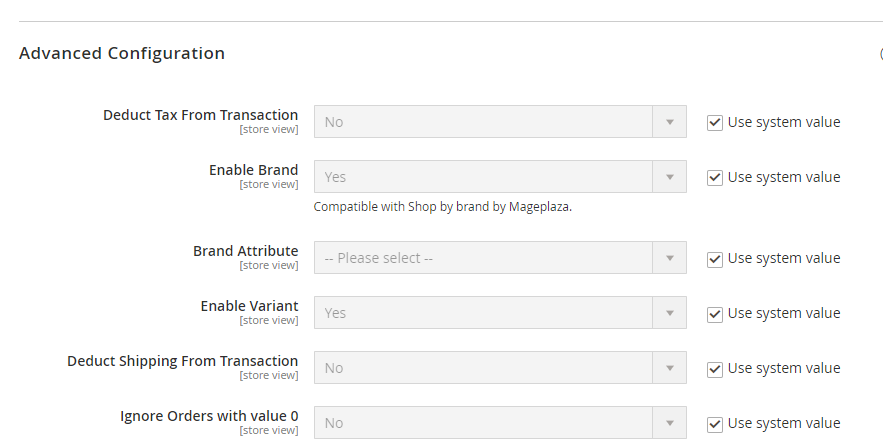This screenshot has height=448, width=883.
Task: Click the Enable Variant dropdown arrow
Action: [x=669, y=313]
